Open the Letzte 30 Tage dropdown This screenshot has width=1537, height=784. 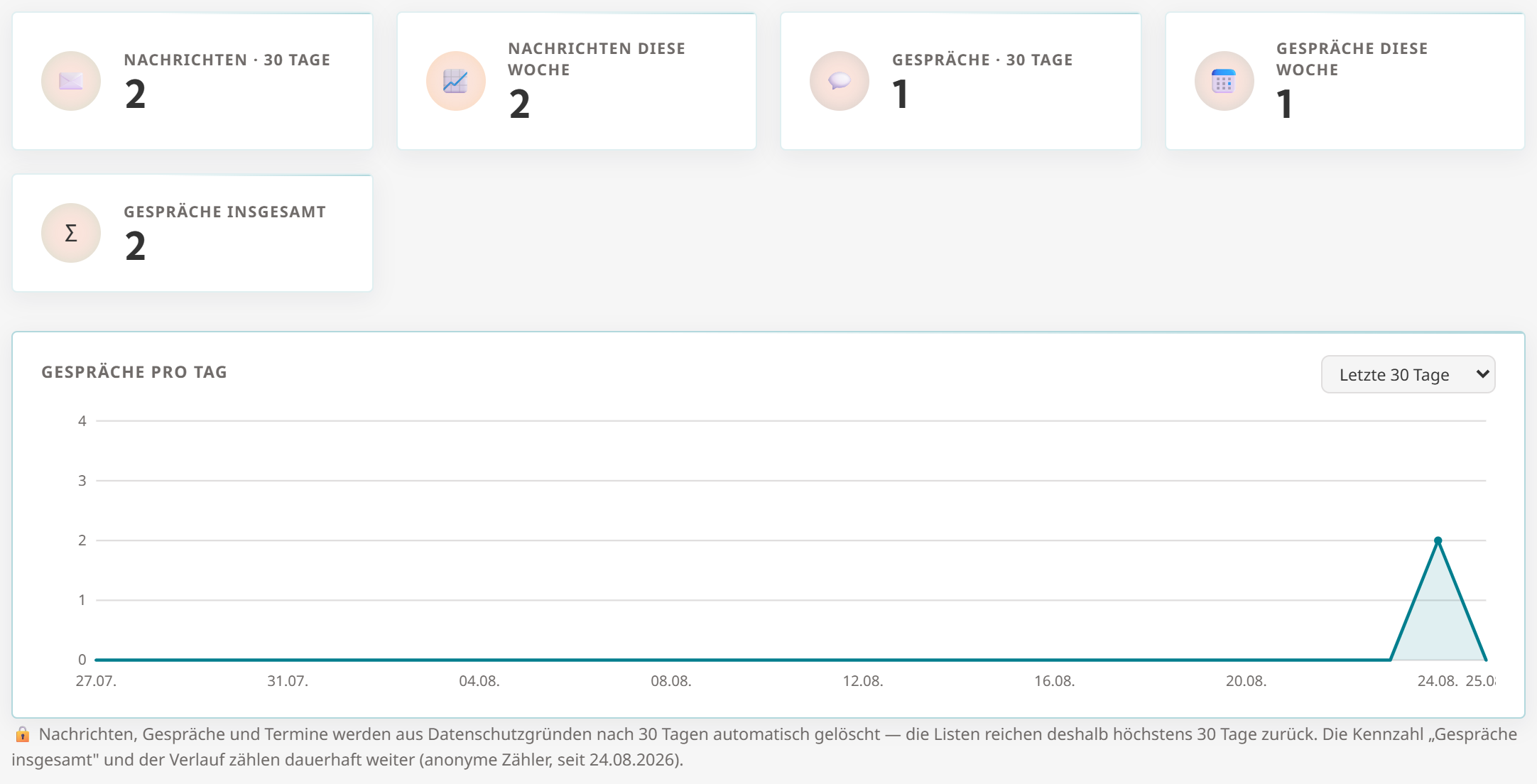[1408, 374]
